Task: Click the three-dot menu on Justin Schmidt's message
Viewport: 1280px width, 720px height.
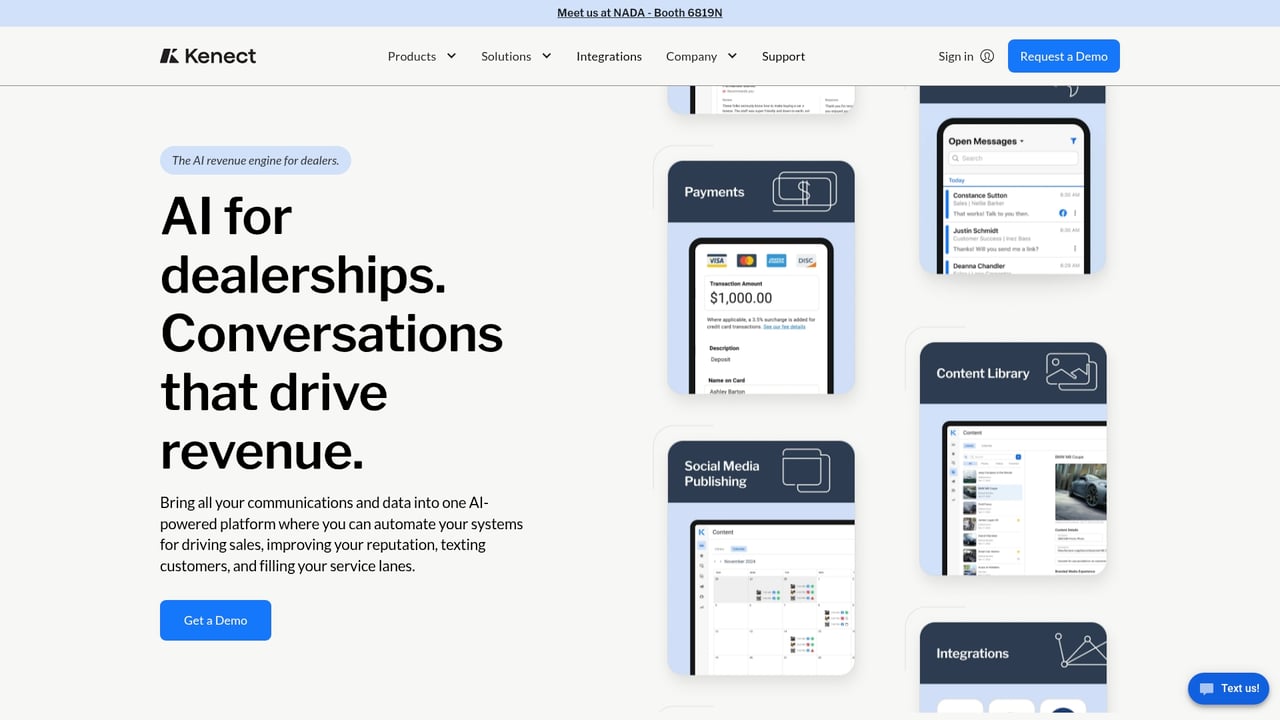Action: (x=1075, y=248)
